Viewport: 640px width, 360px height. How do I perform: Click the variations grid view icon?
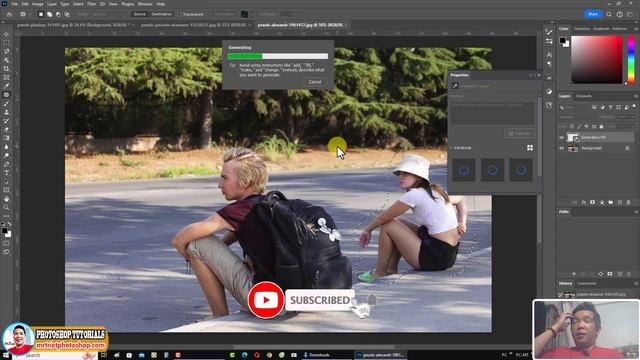(x=530, y=148)
